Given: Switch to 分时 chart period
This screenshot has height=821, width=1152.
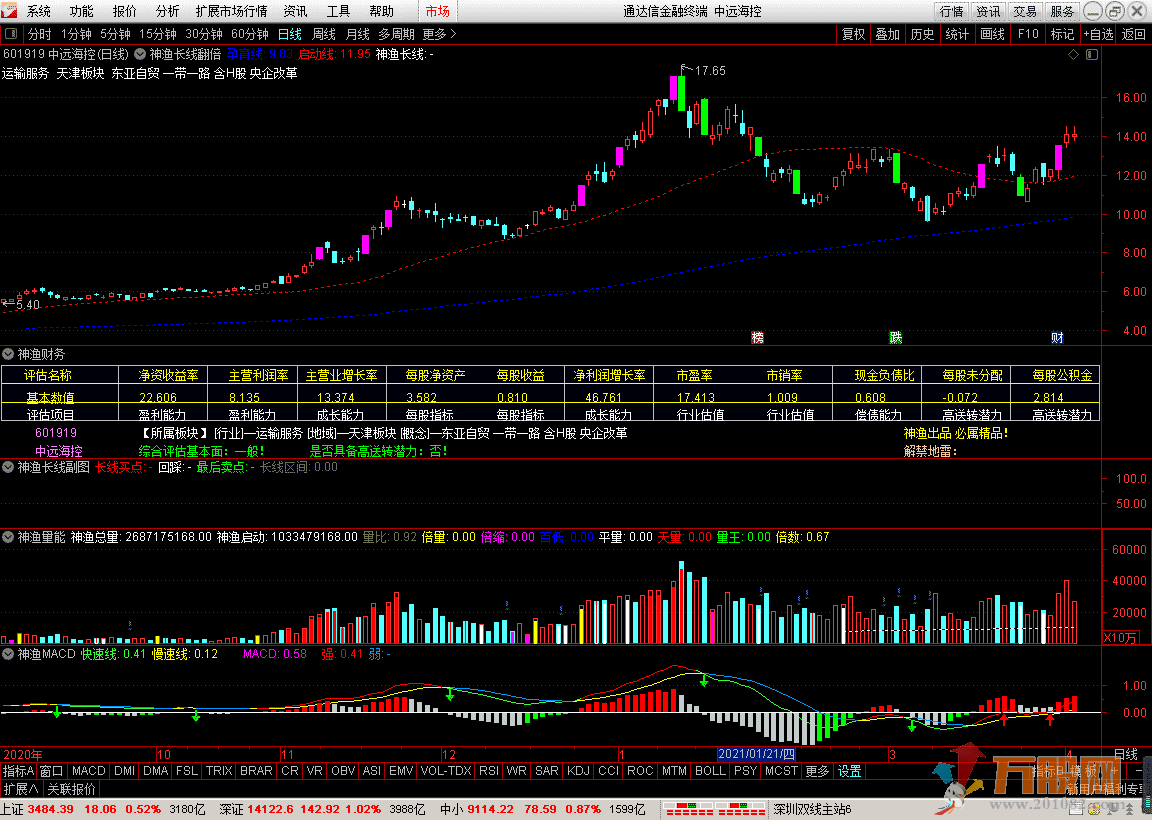Looking at the screenshot, I should pos(40,34).
